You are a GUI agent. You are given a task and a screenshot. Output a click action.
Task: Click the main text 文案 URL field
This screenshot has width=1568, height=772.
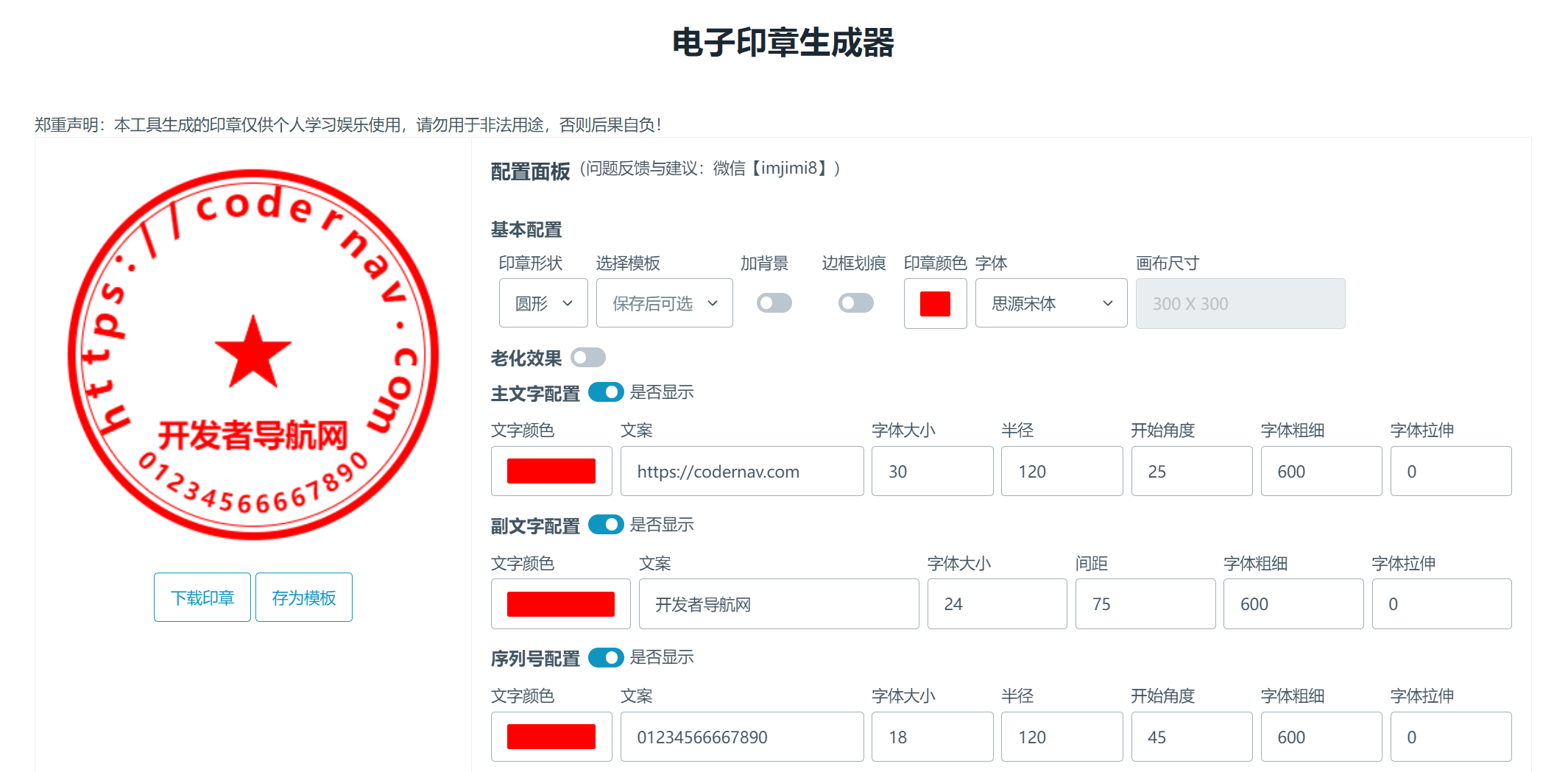[742, 471]
